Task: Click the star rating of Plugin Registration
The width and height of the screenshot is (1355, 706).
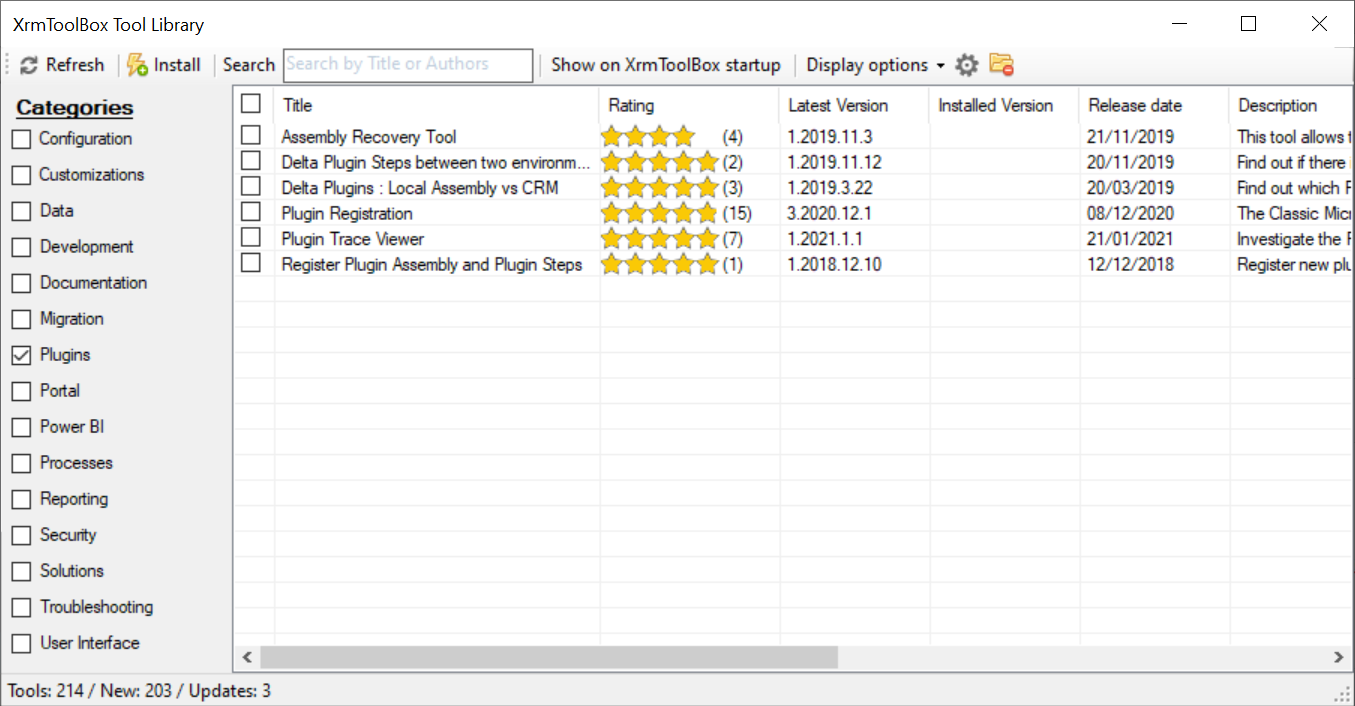Action: [660, 213]
